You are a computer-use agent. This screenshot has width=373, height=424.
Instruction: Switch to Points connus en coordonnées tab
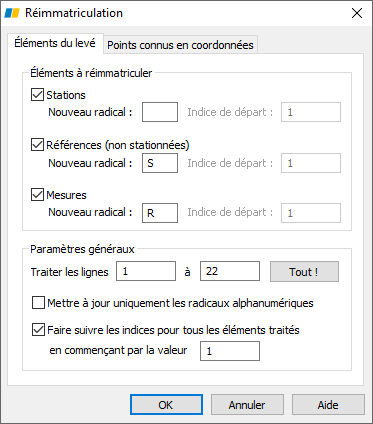(x=180, y=45)
